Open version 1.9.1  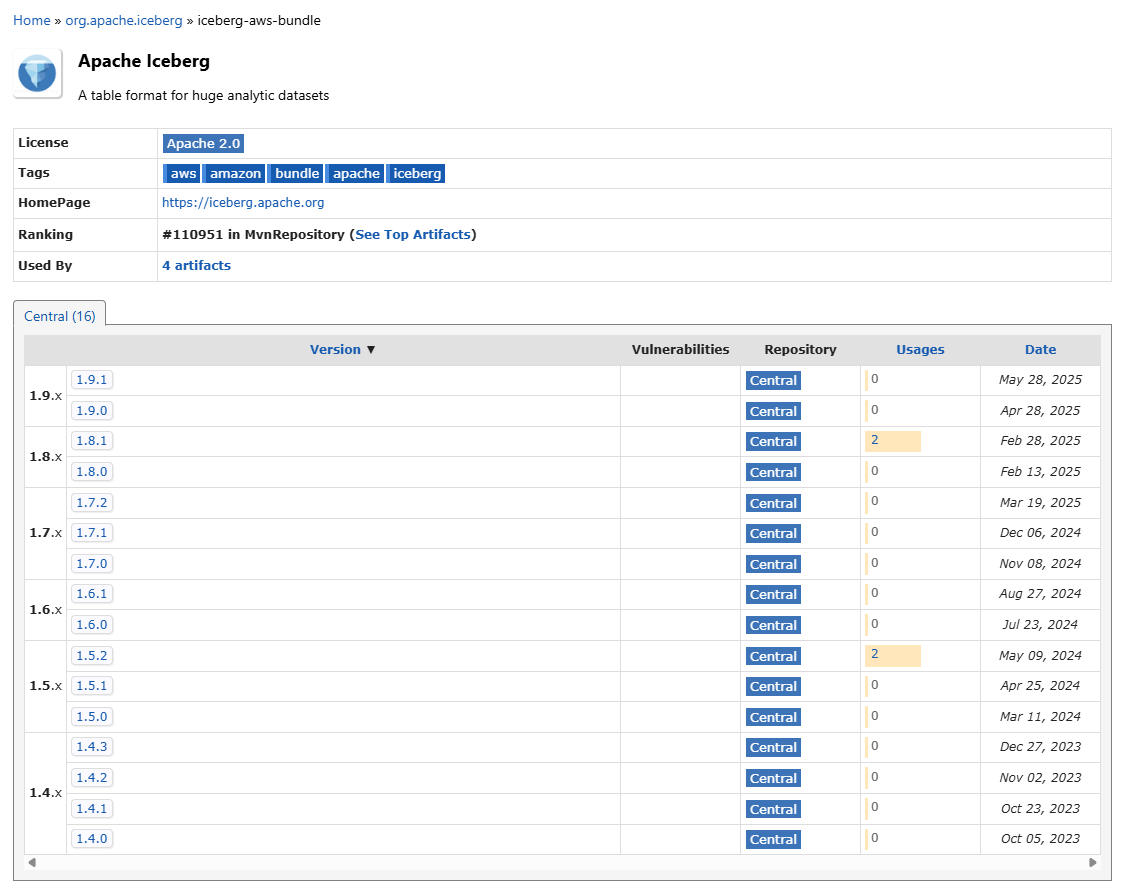(92, 379)
